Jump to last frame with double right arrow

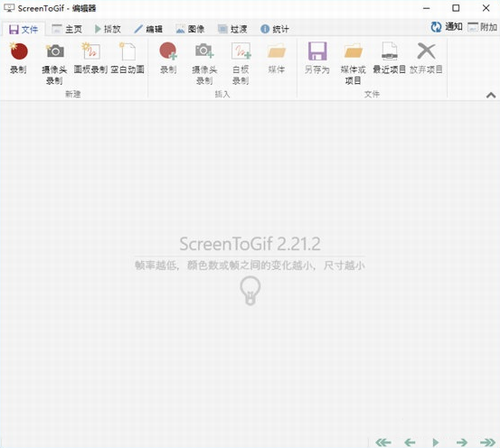[488, 442]
